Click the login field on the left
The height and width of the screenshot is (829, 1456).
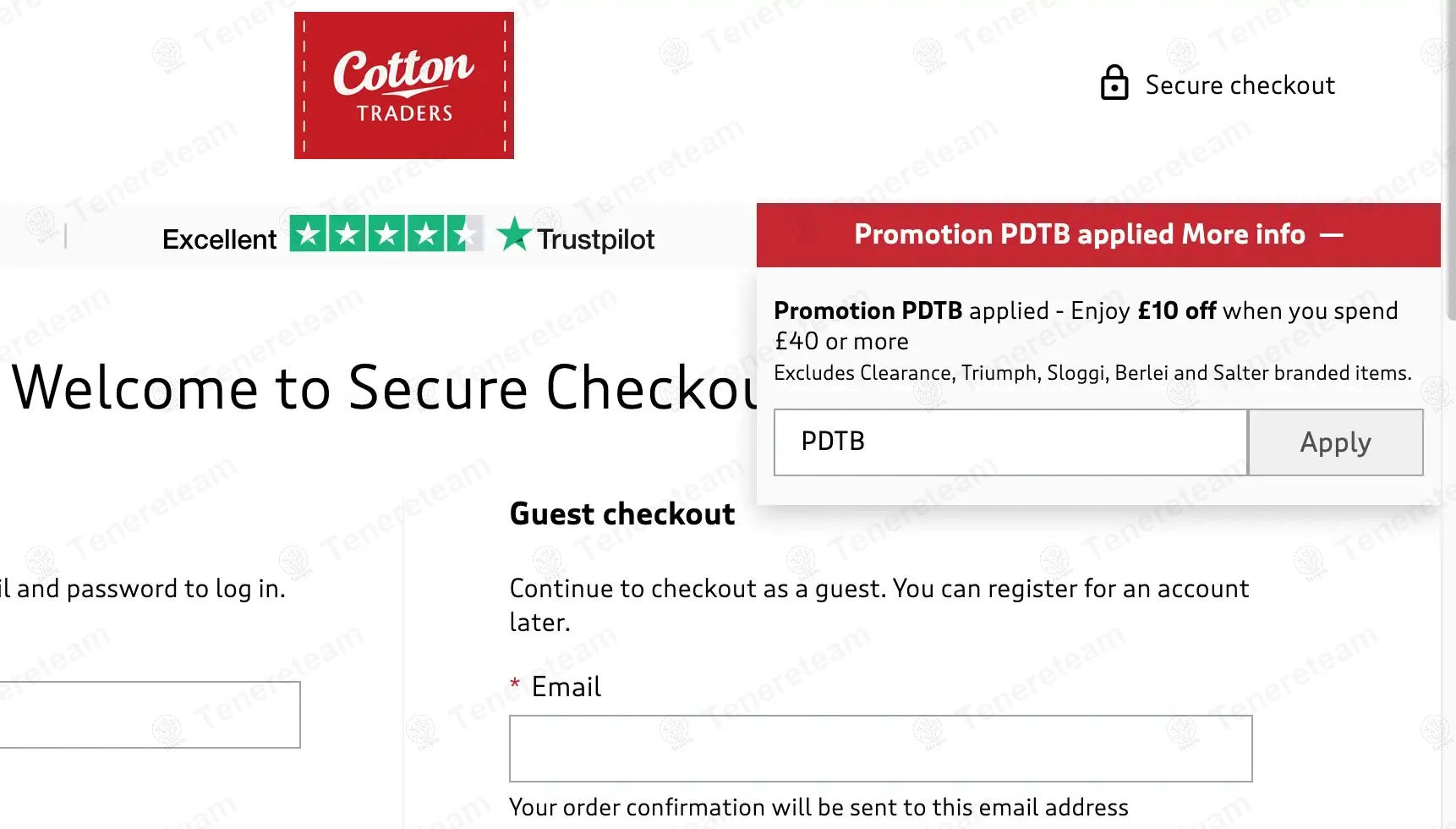coord(150,715)
